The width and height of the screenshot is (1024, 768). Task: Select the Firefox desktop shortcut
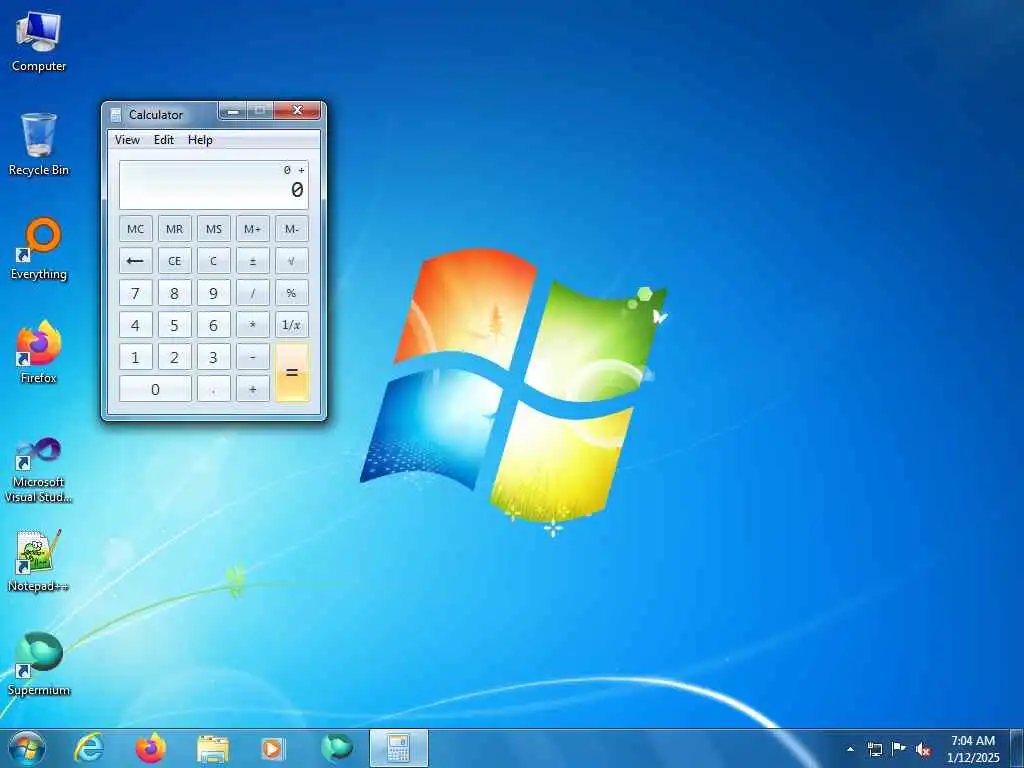pyautogui.click(x=39, y=352)
